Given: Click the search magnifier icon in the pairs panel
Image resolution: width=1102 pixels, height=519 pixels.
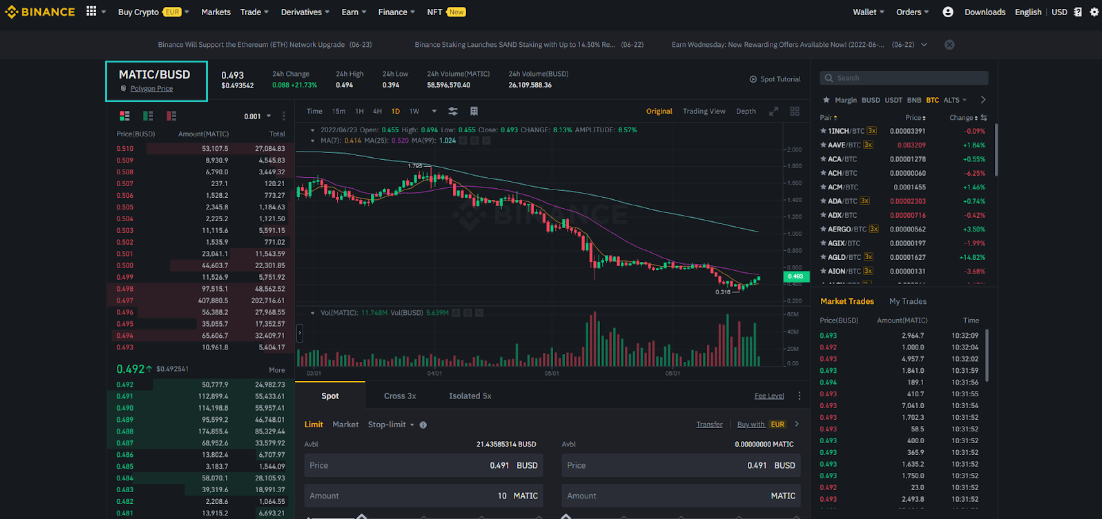Looking at the screenshot, I should point(829,78).
